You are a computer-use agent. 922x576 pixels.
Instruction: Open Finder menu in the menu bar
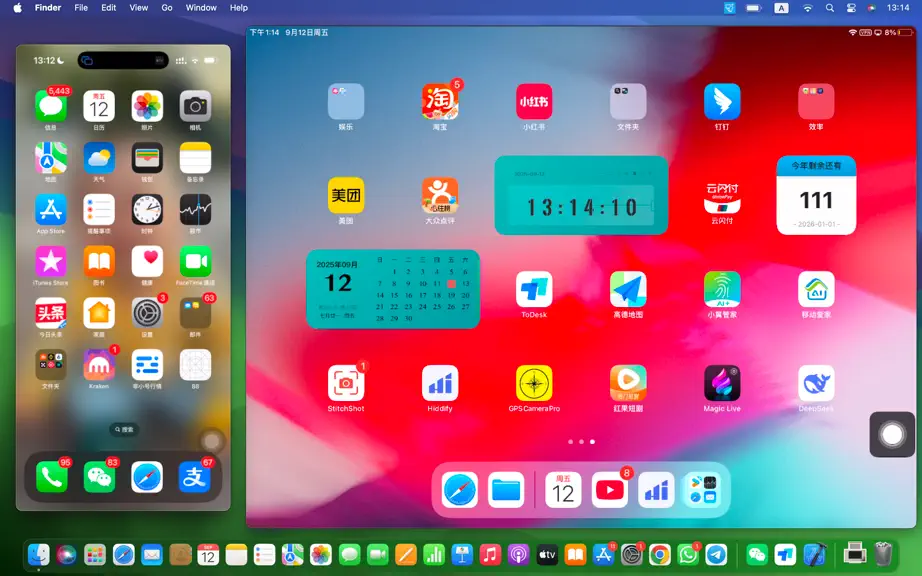click(48, 8)
